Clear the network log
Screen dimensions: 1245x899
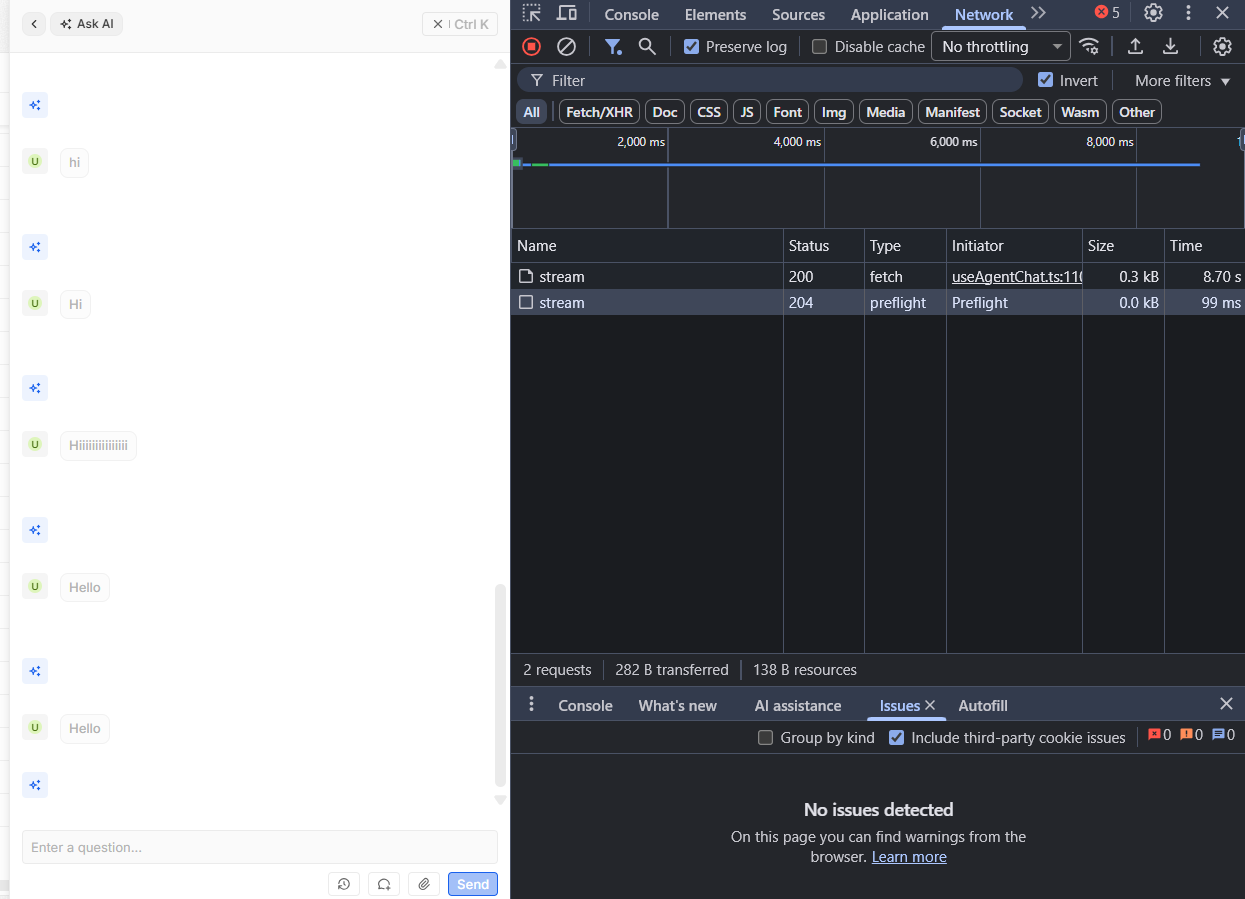pos(566,46)
